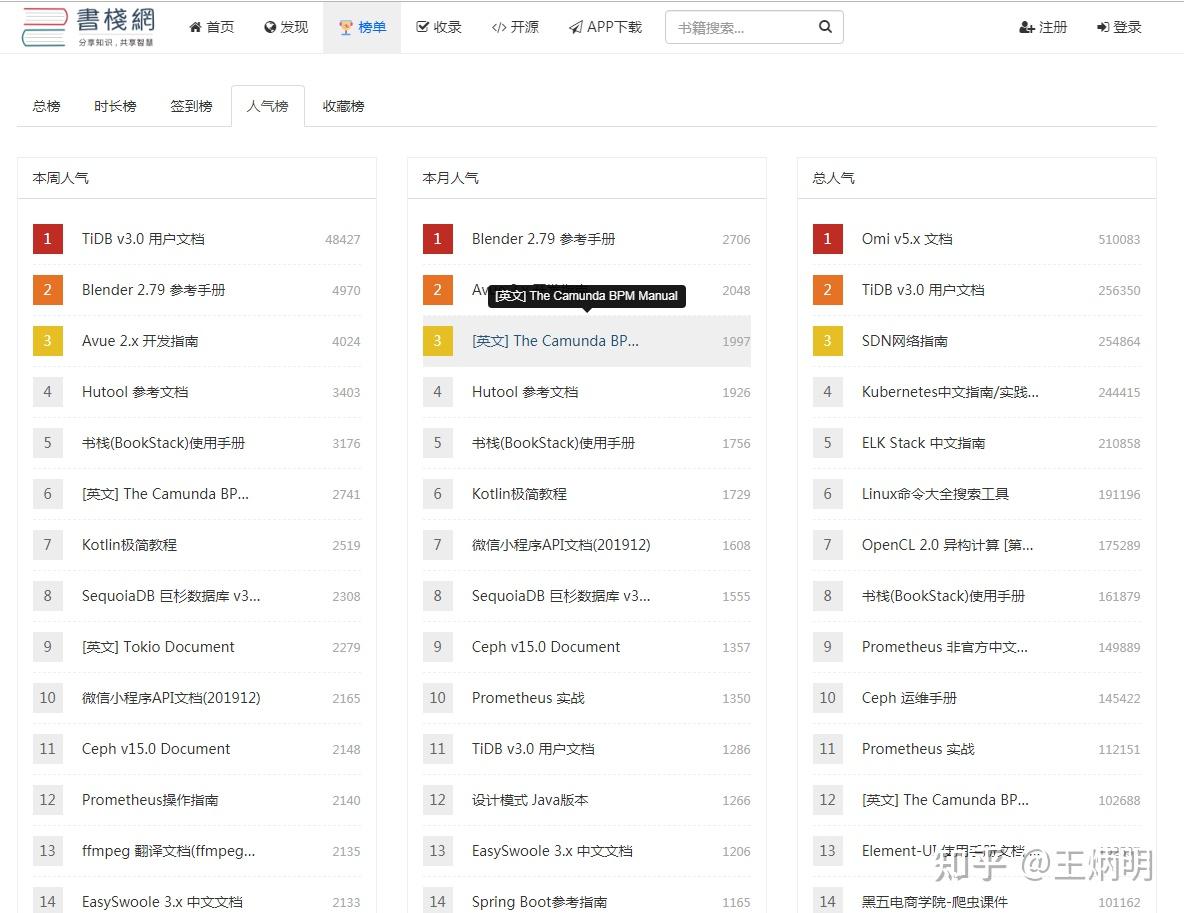Screen dimensions: 1184x913
Task: Open total-rank [英文] The Camunda BP... entry
Action: (945, 800)
